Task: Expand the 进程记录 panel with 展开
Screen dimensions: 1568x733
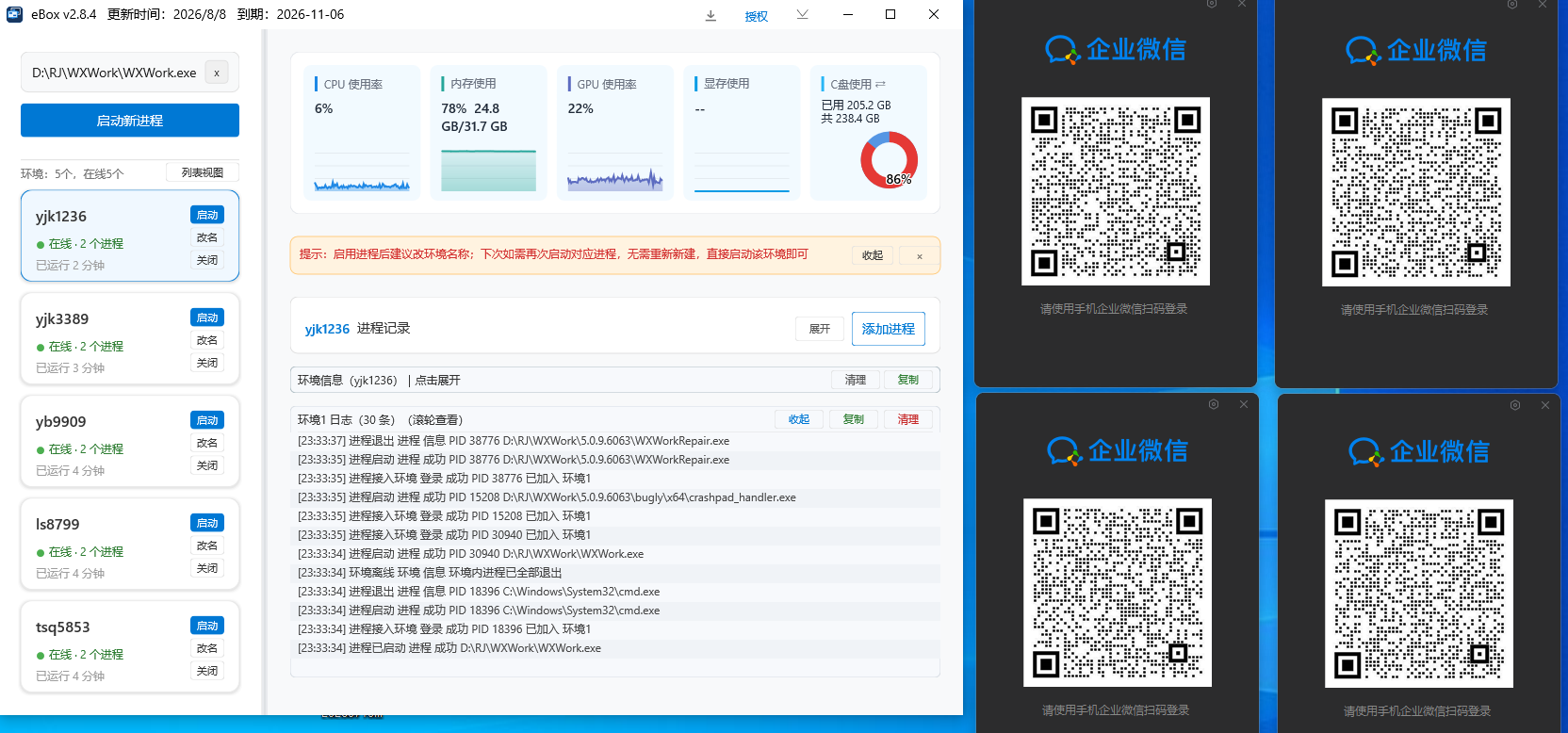Action: click(820, 329)
